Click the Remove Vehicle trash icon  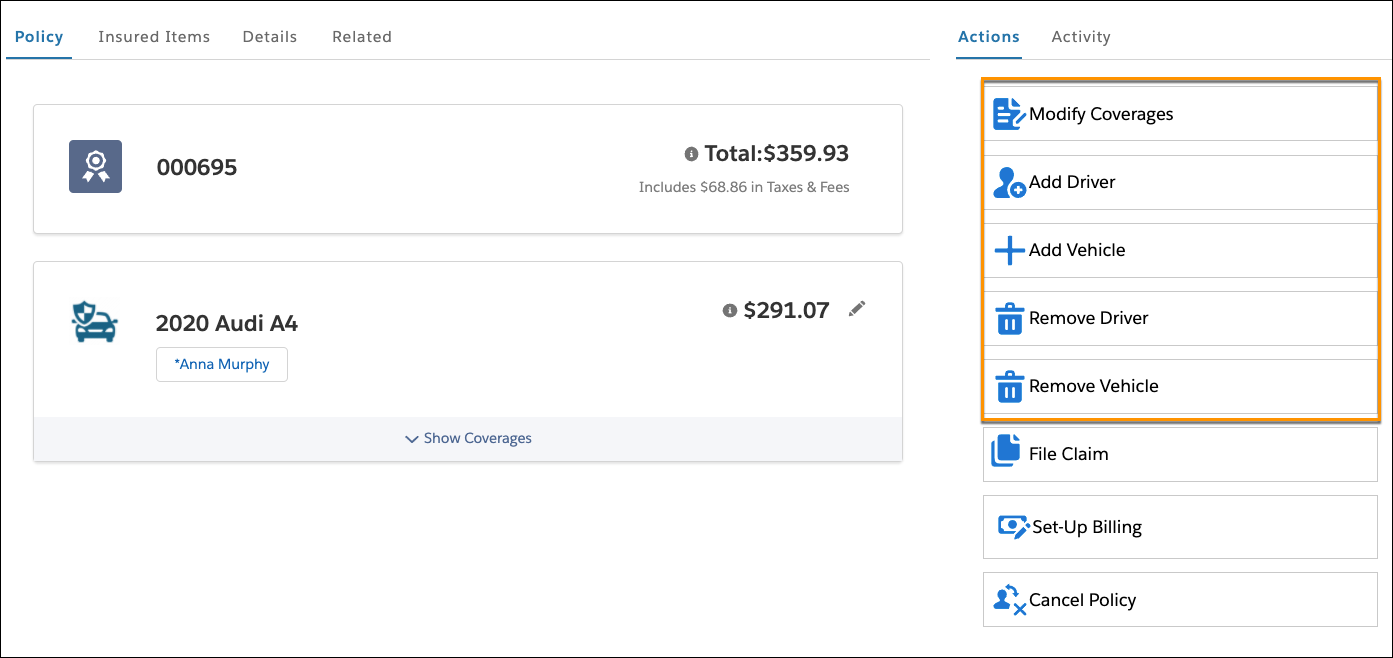coord(1008,385)
